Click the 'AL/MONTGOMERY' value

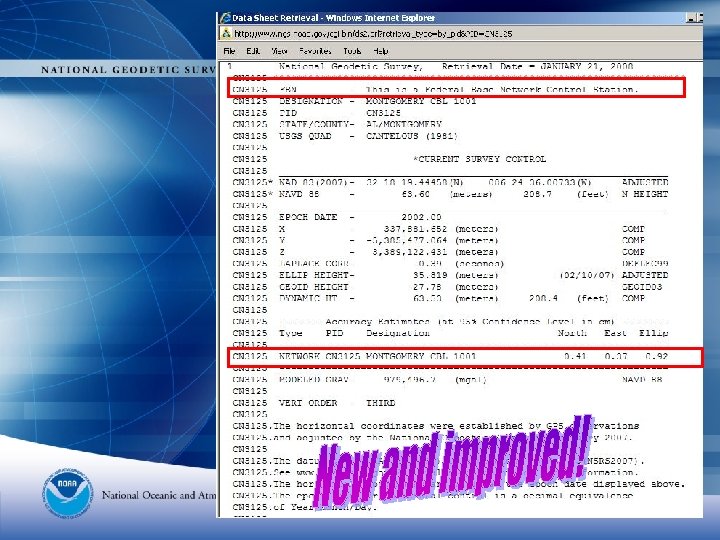404,124
